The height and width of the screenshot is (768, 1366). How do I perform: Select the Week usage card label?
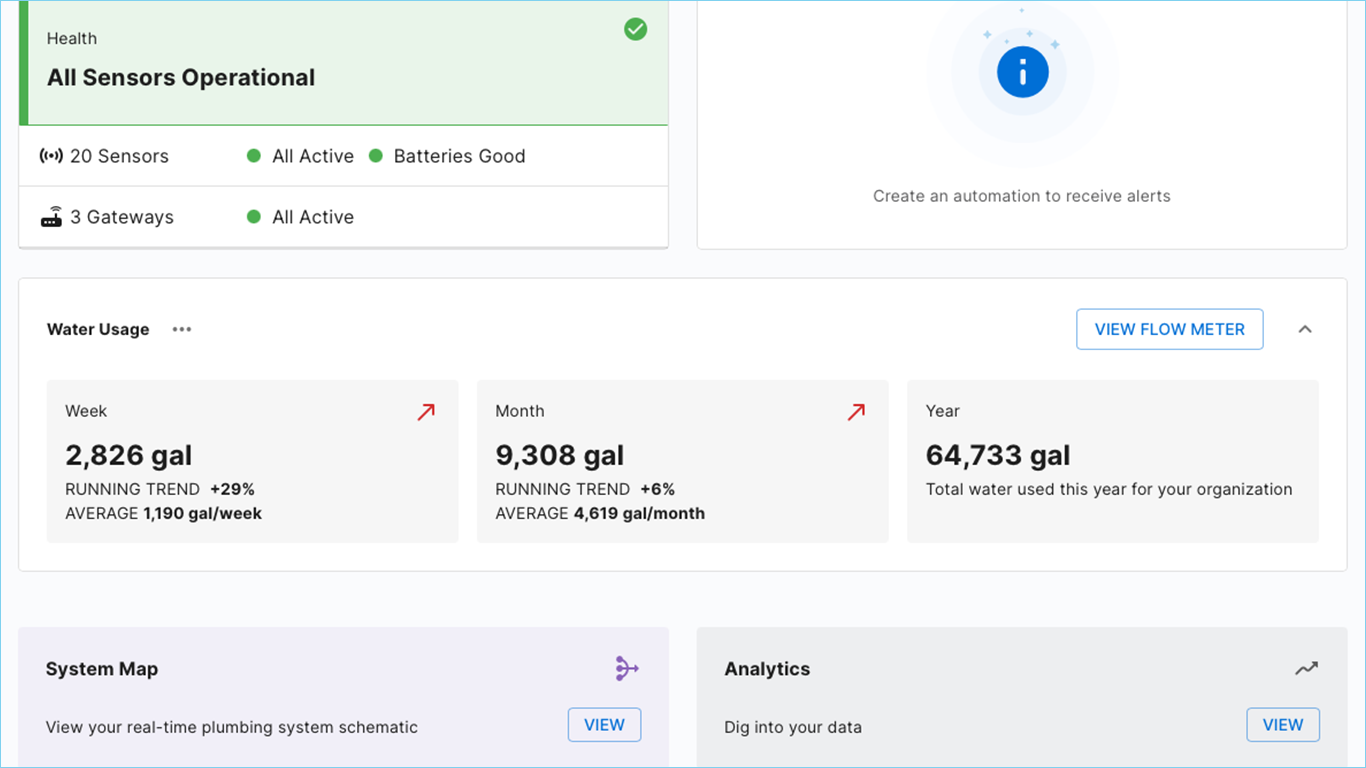pos(86,411)
